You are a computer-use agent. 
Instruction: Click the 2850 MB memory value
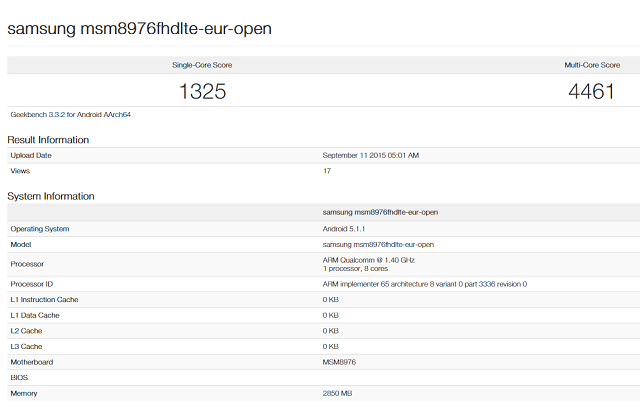[339, 394]
